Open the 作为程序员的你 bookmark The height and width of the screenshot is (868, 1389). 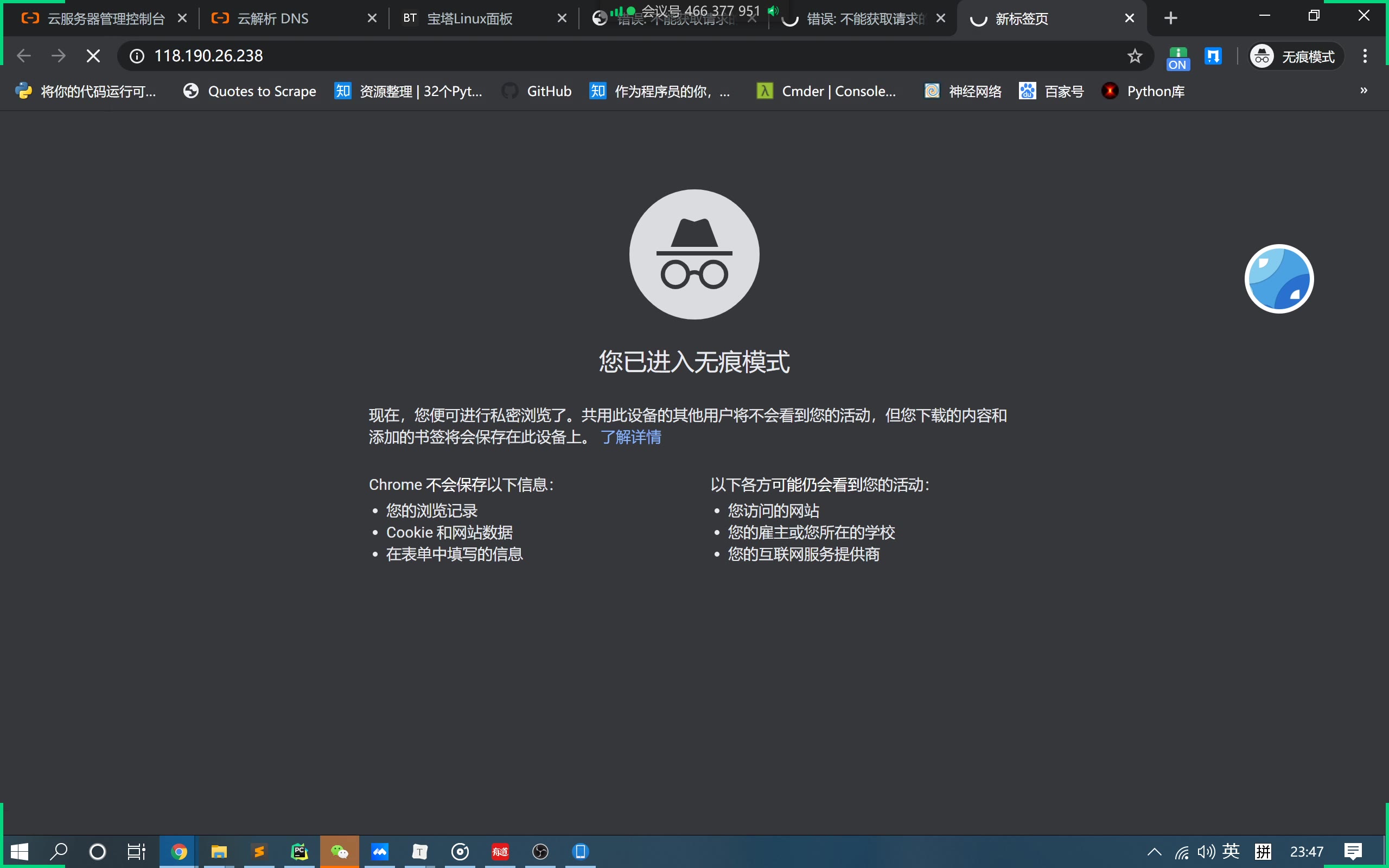coord(660,91)
